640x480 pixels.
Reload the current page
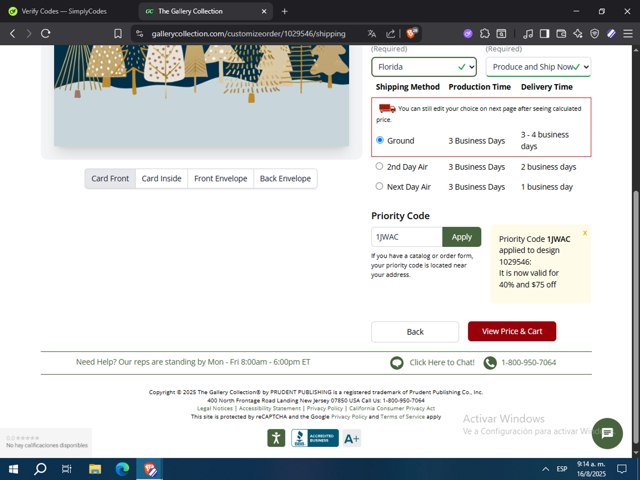point(45,33)
